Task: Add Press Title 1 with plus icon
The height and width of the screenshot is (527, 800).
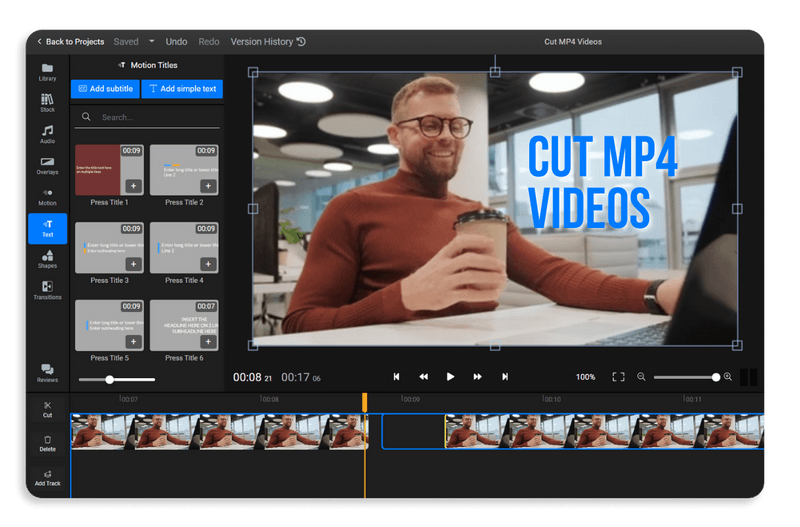Action: click(x=134, y=186)
